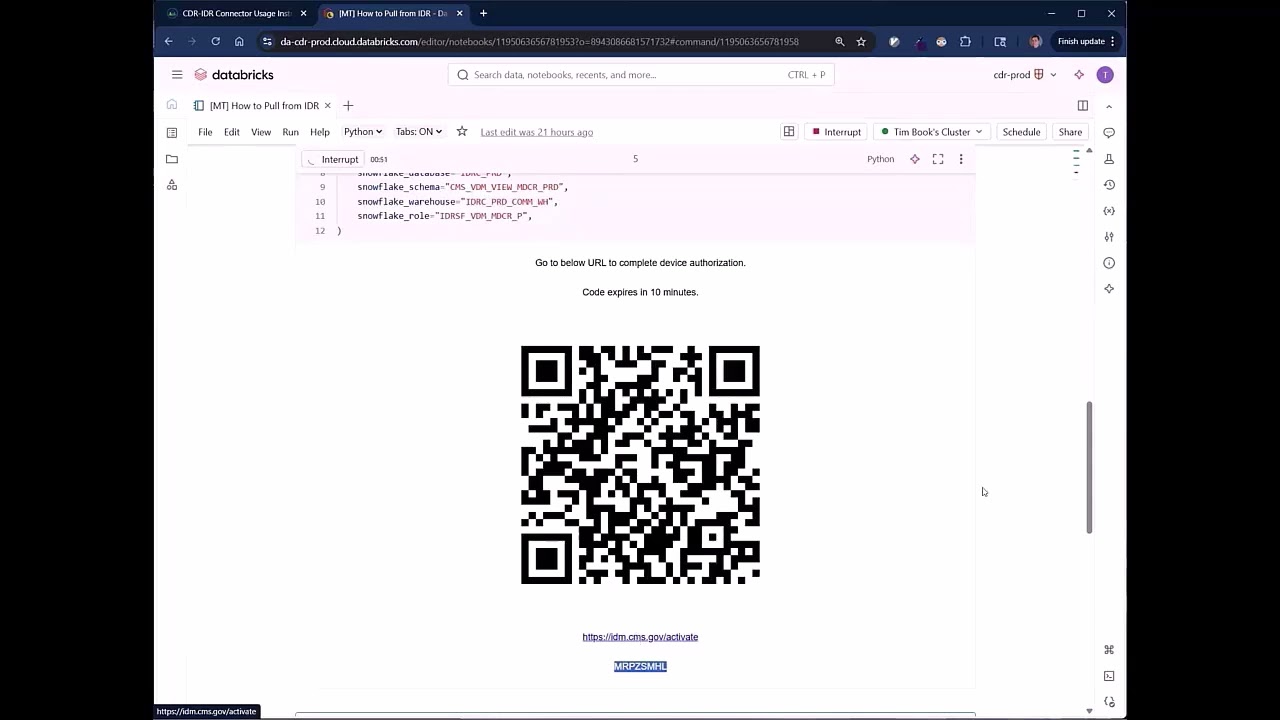Click the code line snowflake_role="IDRSF_VDM_MDCR_P"
Viewport: 1280px width, 720px height.
pos(445,216)
